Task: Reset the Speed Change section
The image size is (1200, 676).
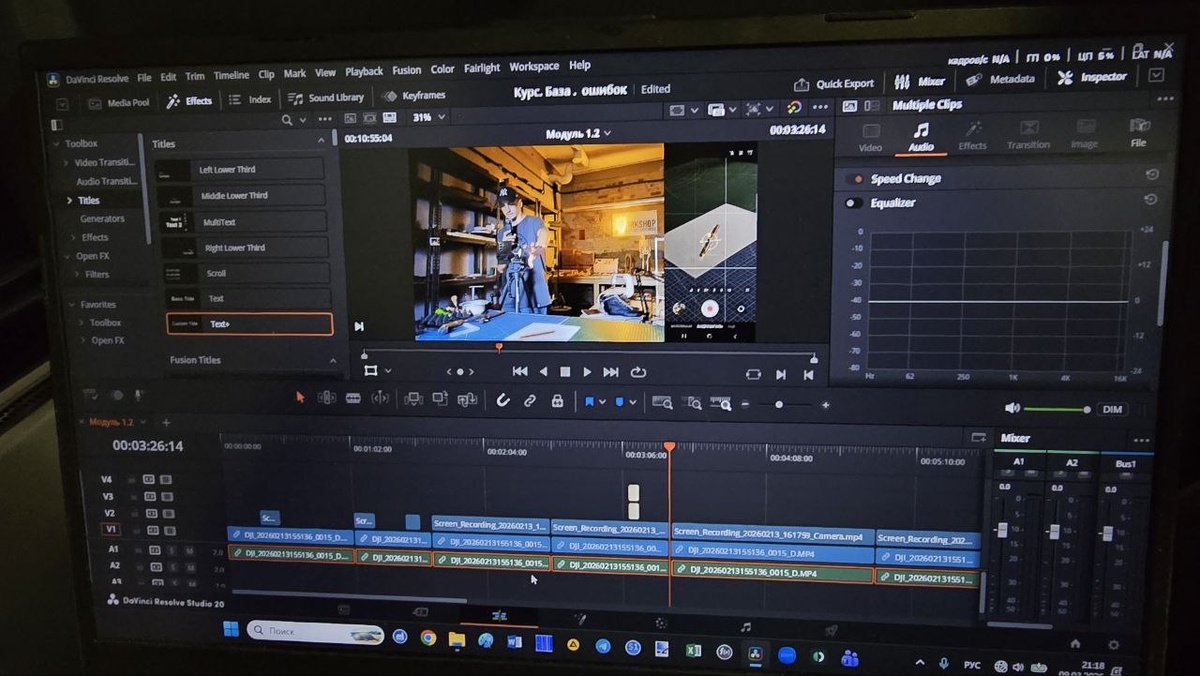Action: 1152,174
